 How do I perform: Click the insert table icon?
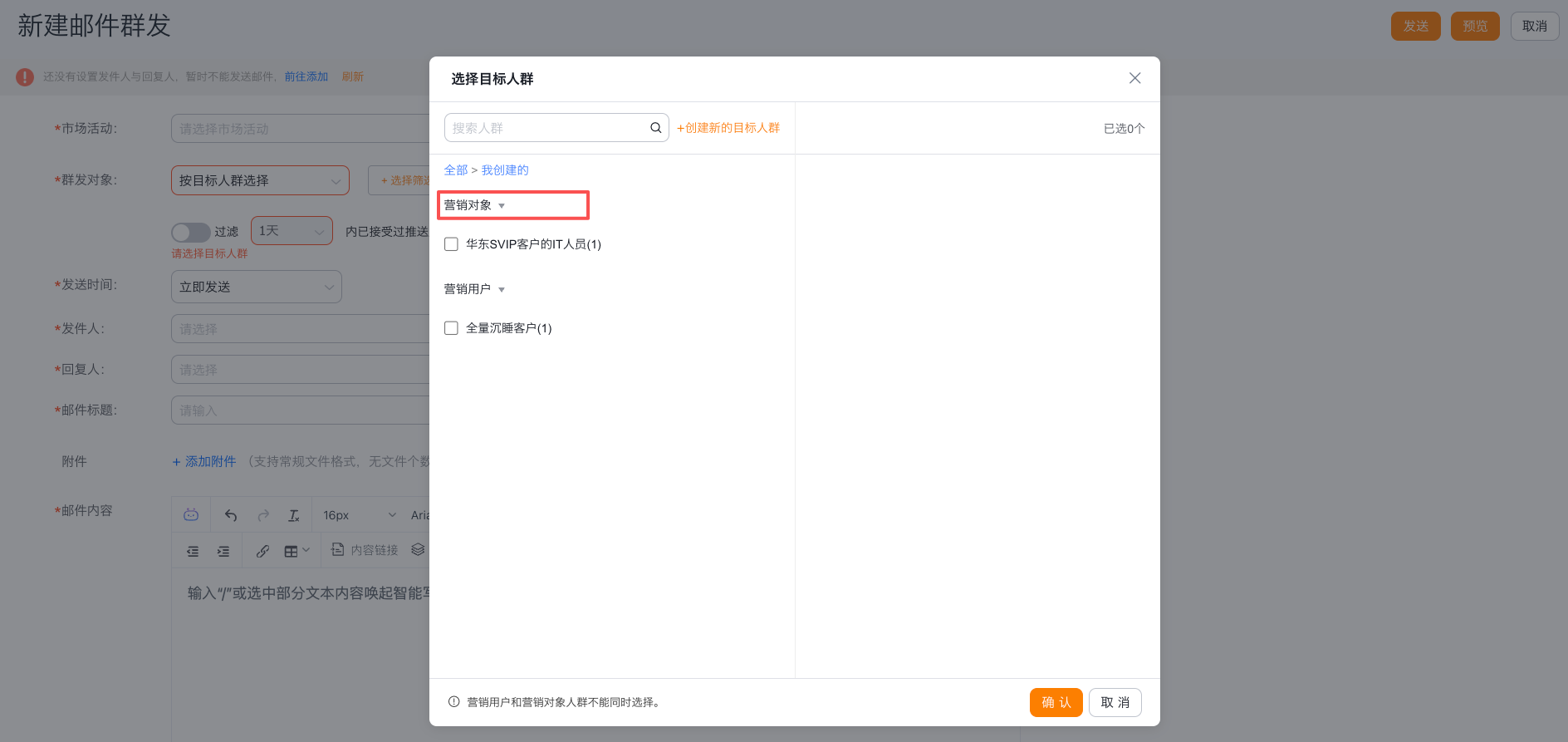(292, 551)
